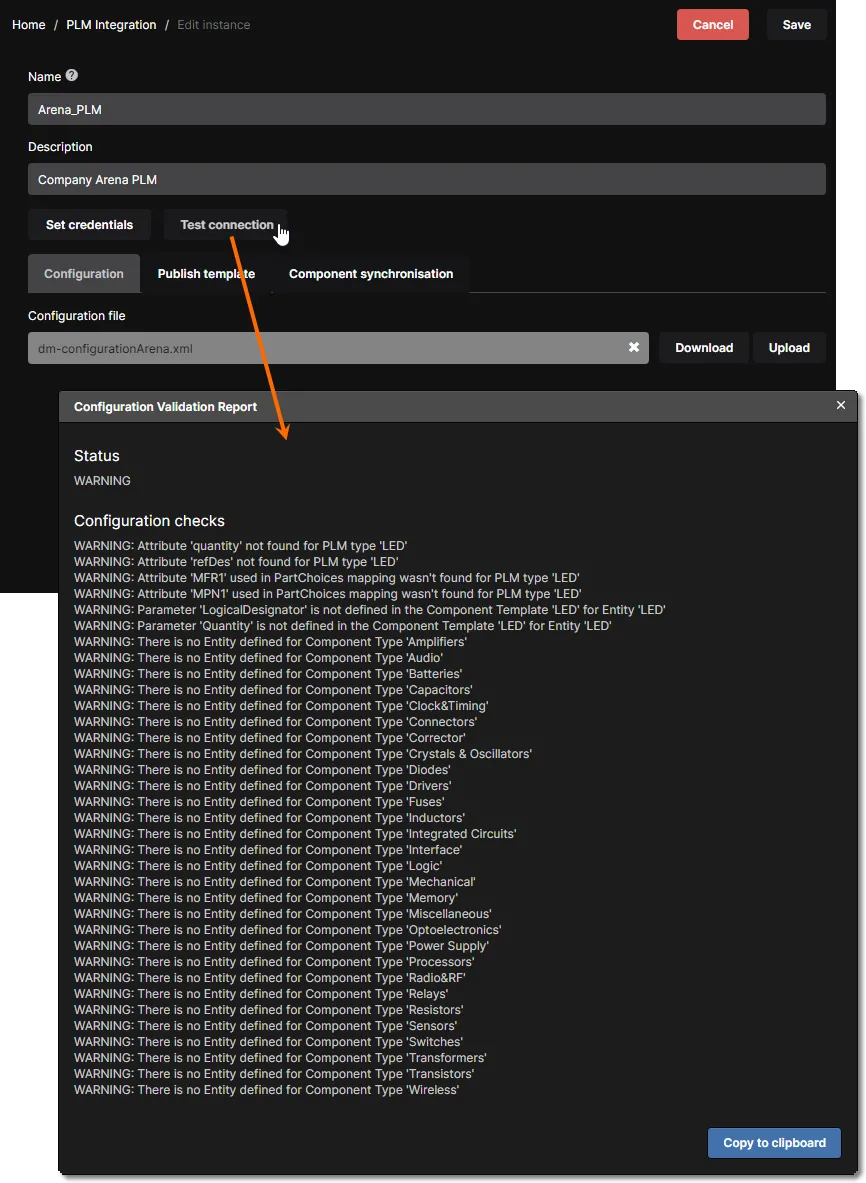This screenshot has width=866, height=1183.
Task: Close the Configuration Validation Report dialog
Action: pos(840,405)
